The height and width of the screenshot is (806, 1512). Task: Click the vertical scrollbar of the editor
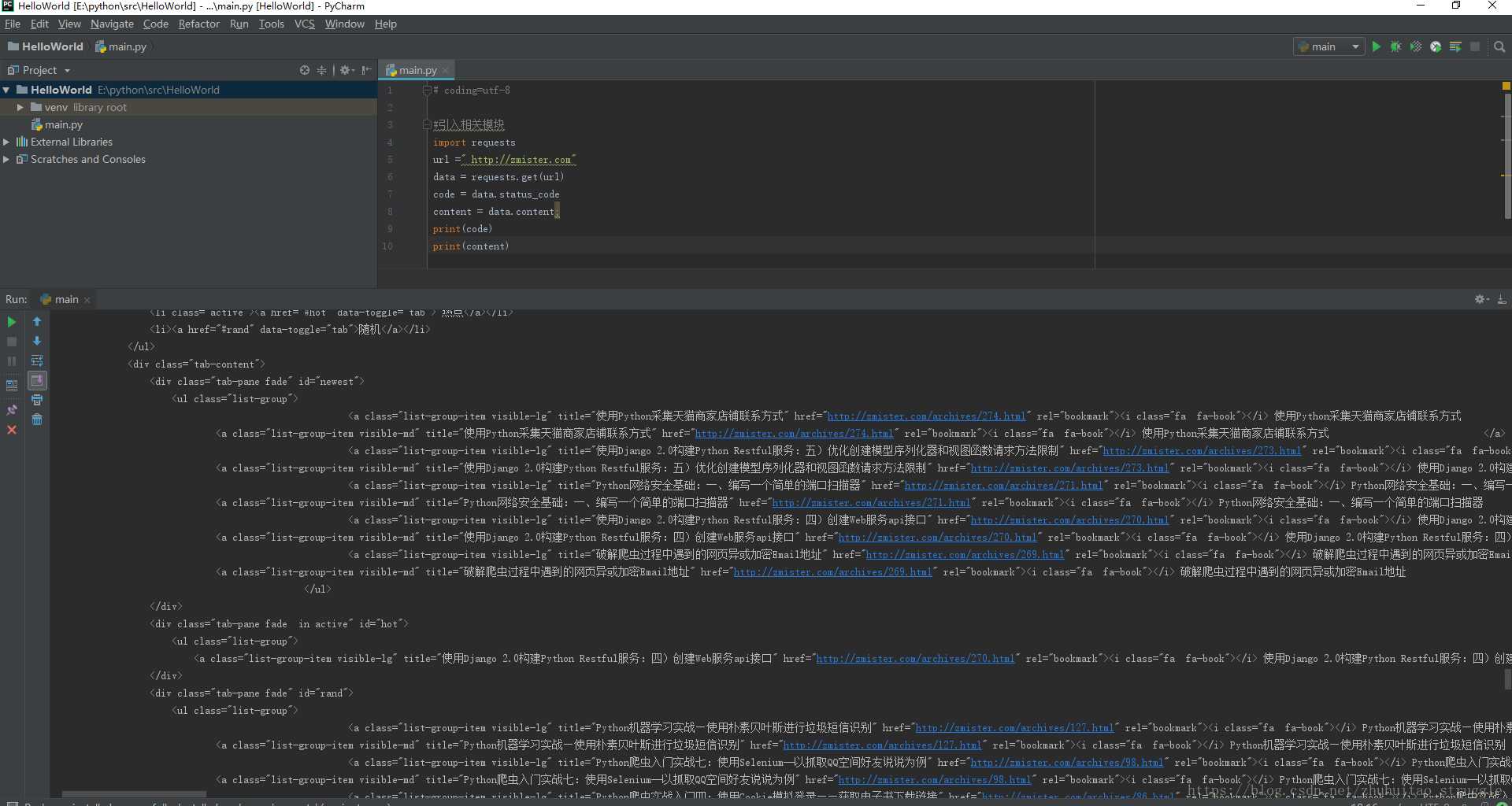[x=1507, y=156]
